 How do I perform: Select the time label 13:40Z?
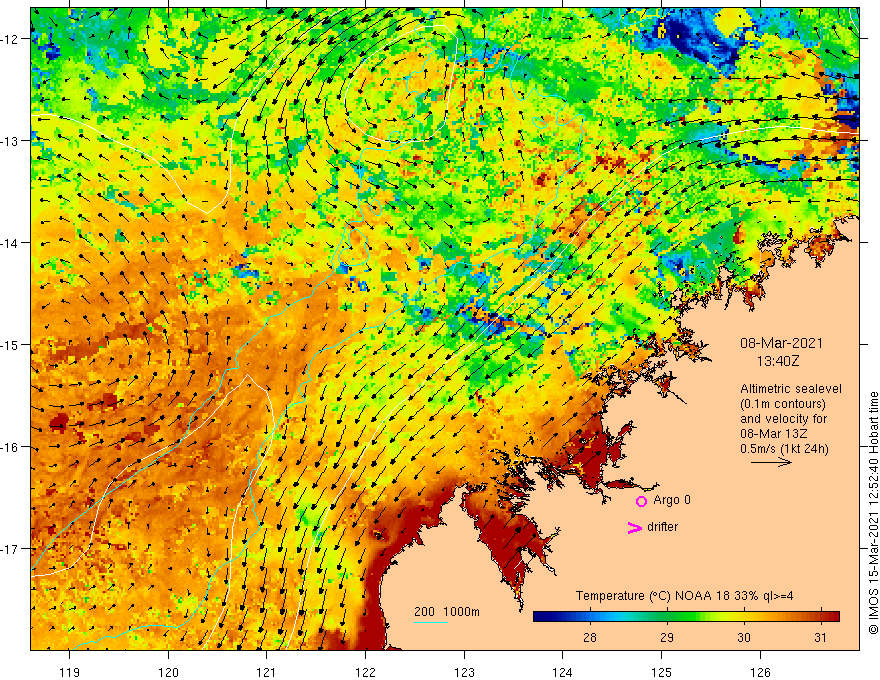pyautogui.click(x=778, y=361)
